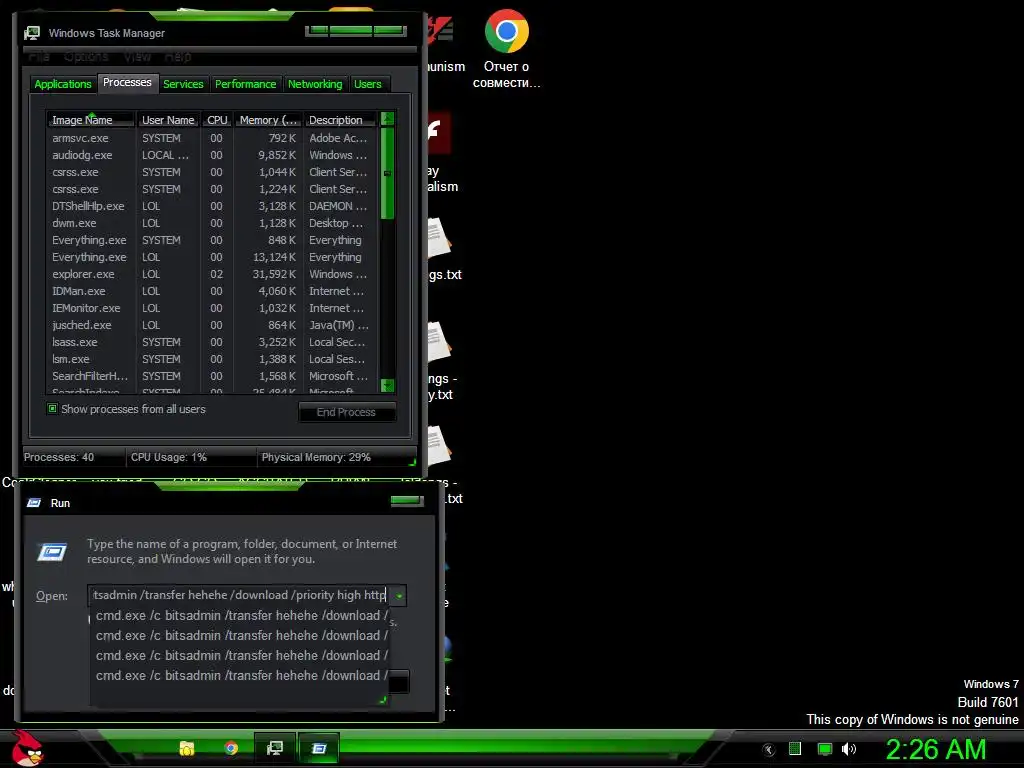Select the Processes tab
The width and height of the screenshot is (1024, 768).
127,83
